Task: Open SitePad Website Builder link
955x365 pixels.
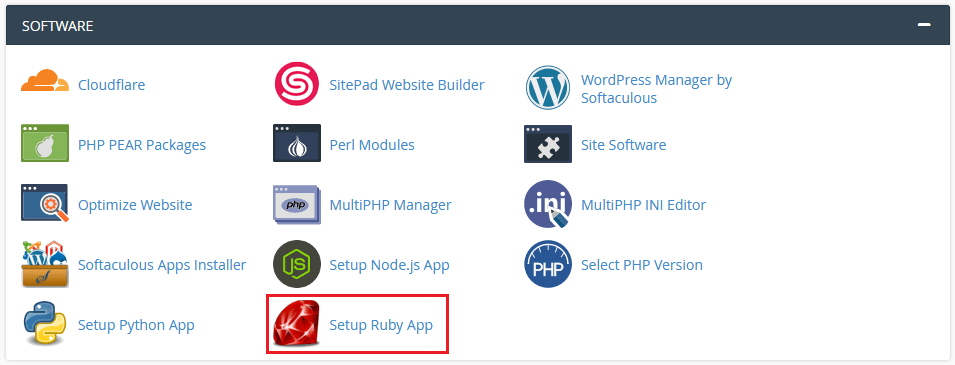Action: point(407,85)
